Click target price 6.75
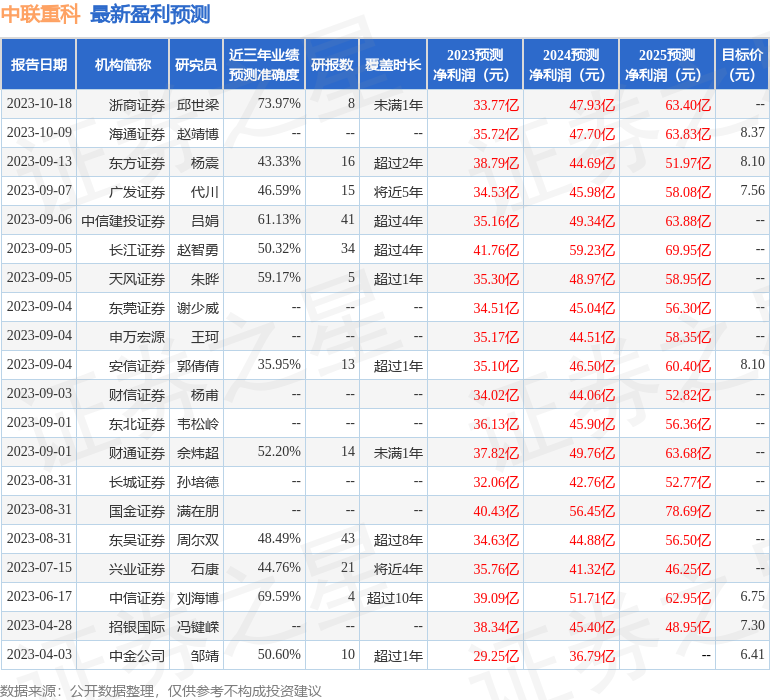770x700 pixels. pyautogui.click(x=752, y=596)
